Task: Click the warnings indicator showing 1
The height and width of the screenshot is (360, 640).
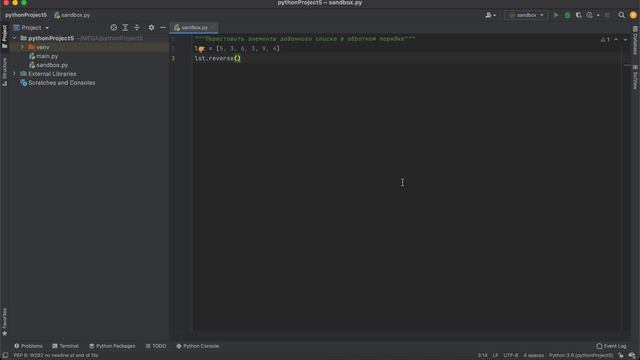Action: (x=605, y=40)
